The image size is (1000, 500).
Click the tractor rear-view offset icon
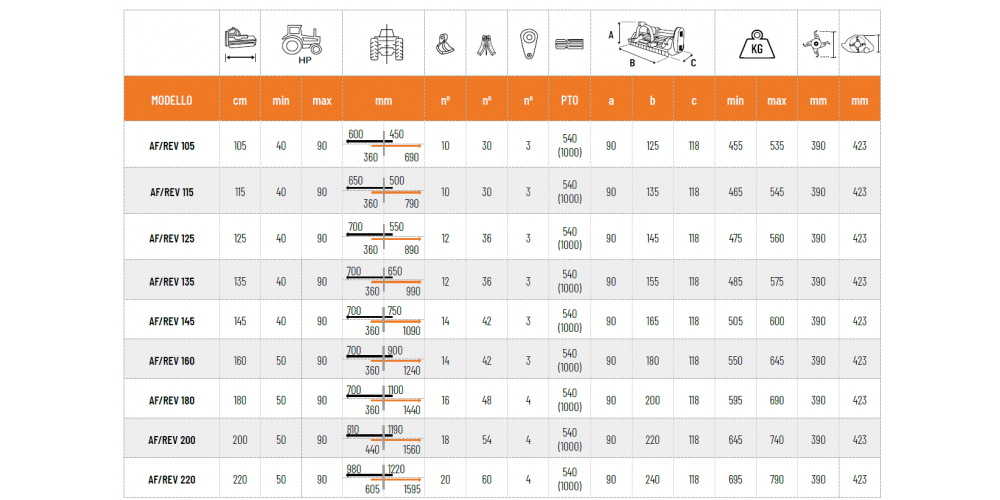[x=383, y=43]
